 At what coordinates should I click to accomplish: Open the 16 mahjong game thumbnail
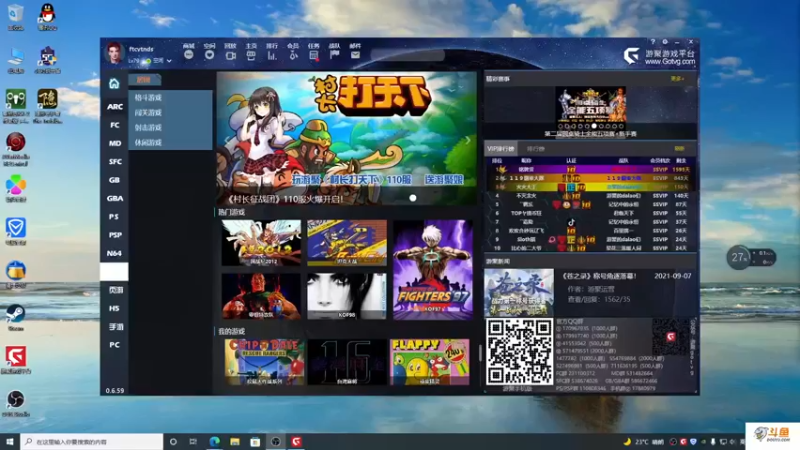346,362
